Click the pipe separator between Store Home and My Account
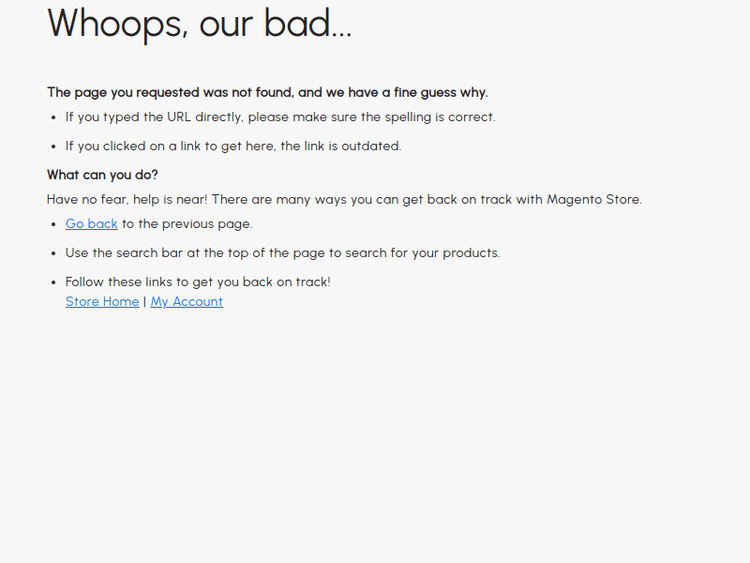The height and width of the screenshot is (563, 750). coord(145,302)
